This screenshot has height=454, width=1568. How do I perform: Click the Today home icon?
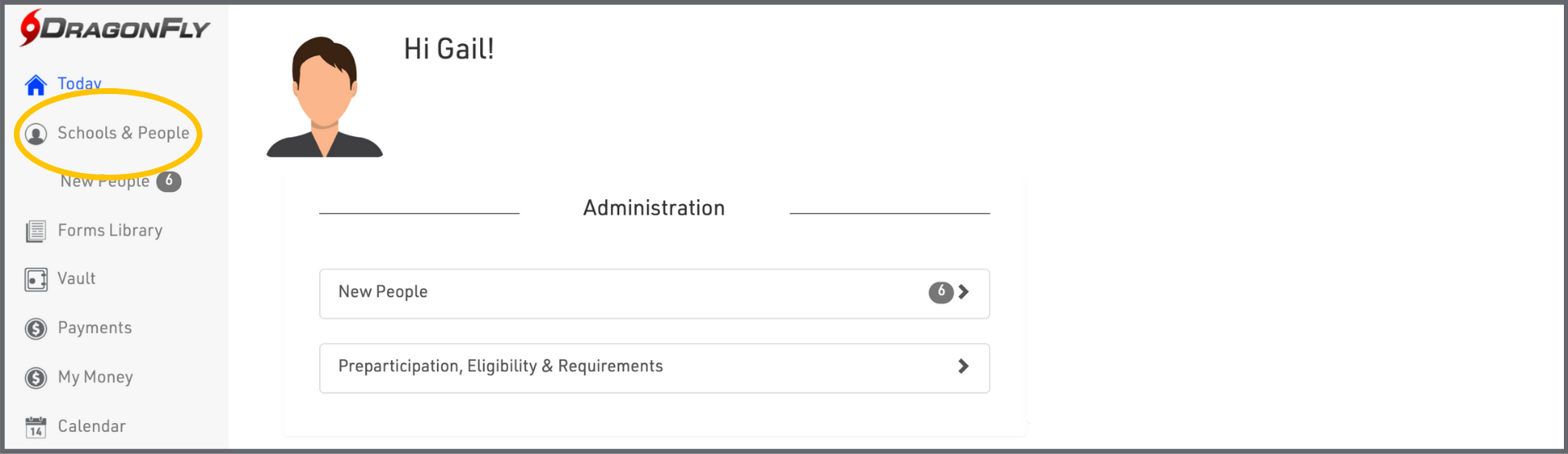pyautogui.click(x=36, y=85)
